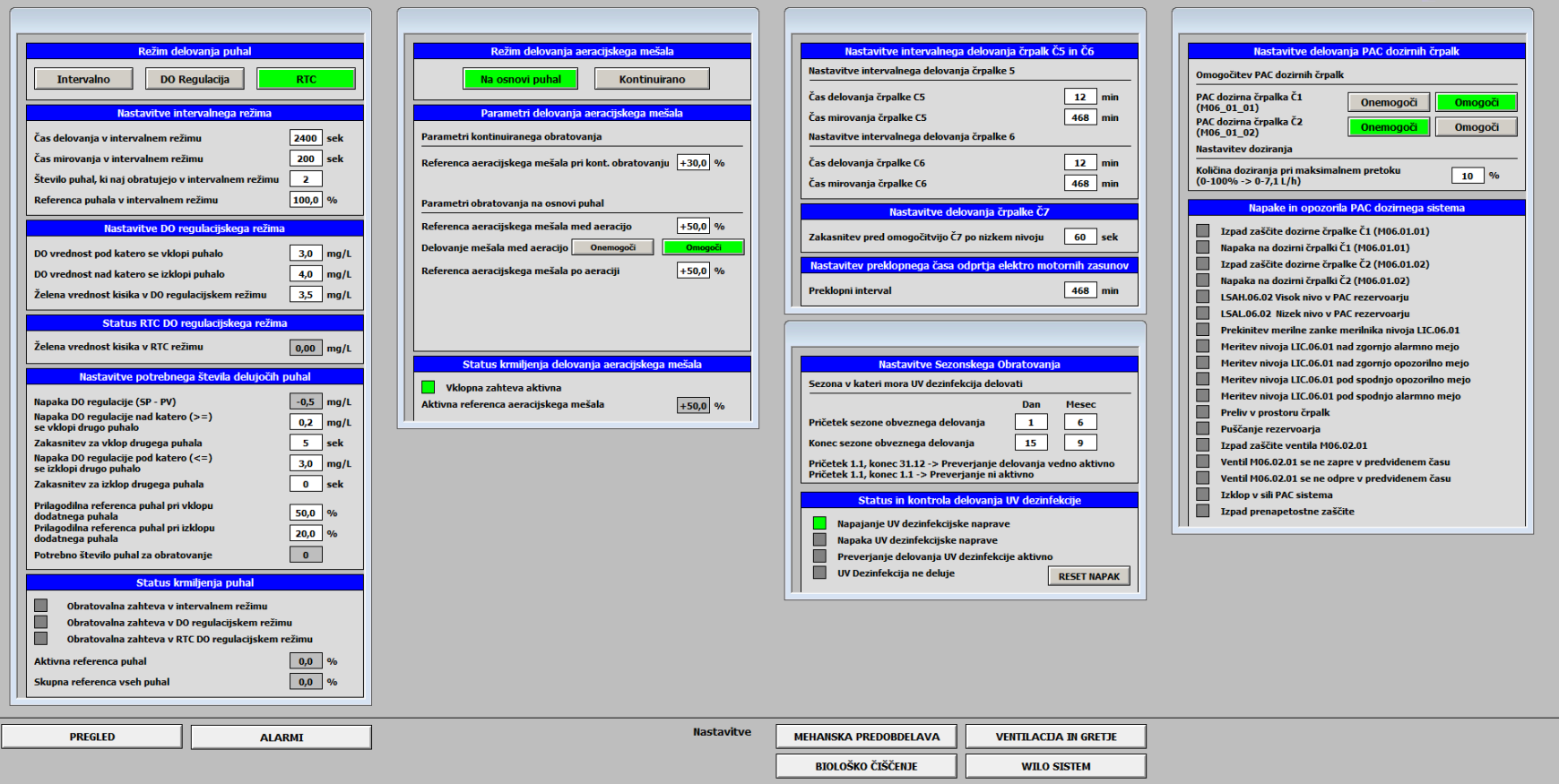The width and height of the screenshot is (1559, 784).
Task: Click the 'Čas delovanja v intervalnem režimu' value field
Action: pyautogui.click(x=306, y=138)
